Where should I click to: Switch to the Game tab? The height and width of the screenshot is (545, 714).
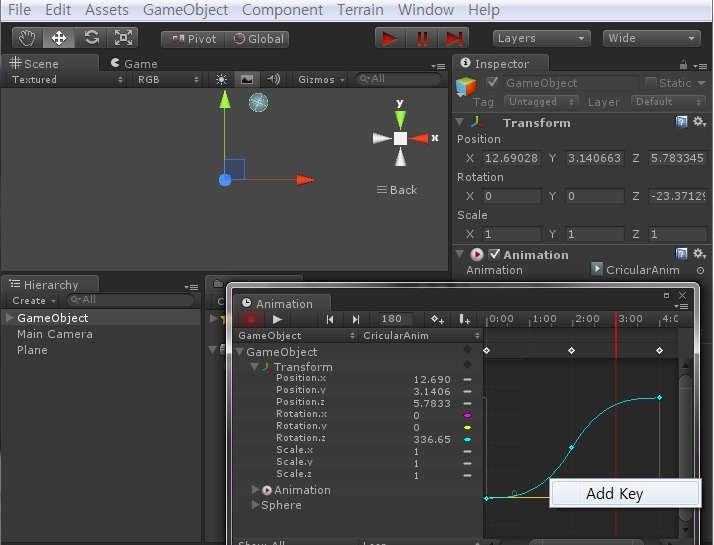[134, 64]
